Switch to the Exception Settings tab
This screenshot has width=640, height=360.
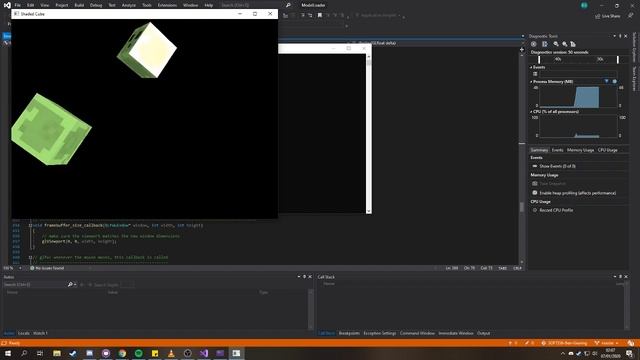pyautogui.click(x=380, y=333)
